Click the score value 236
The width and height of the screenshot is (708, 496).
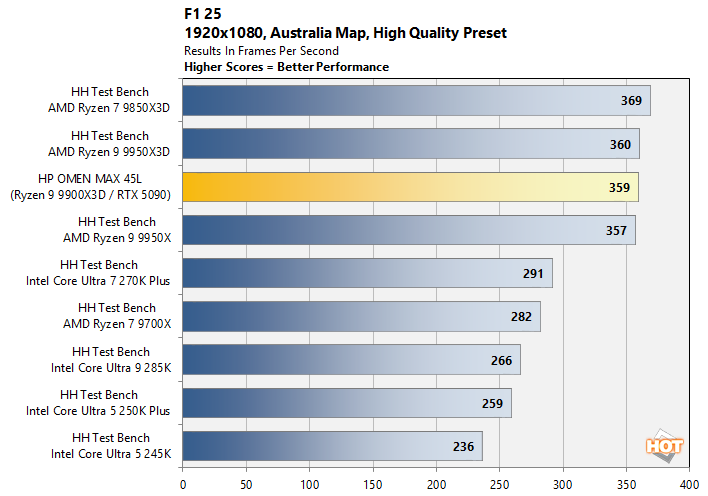point(464,447)
